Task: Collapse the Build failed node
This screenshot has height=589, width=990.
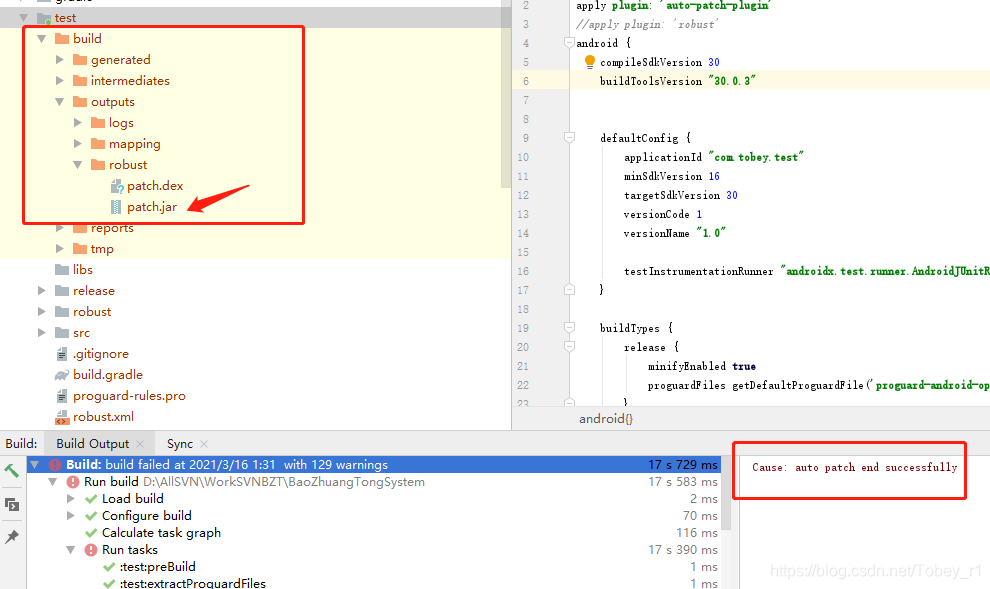Action: (x=35, y=465)
